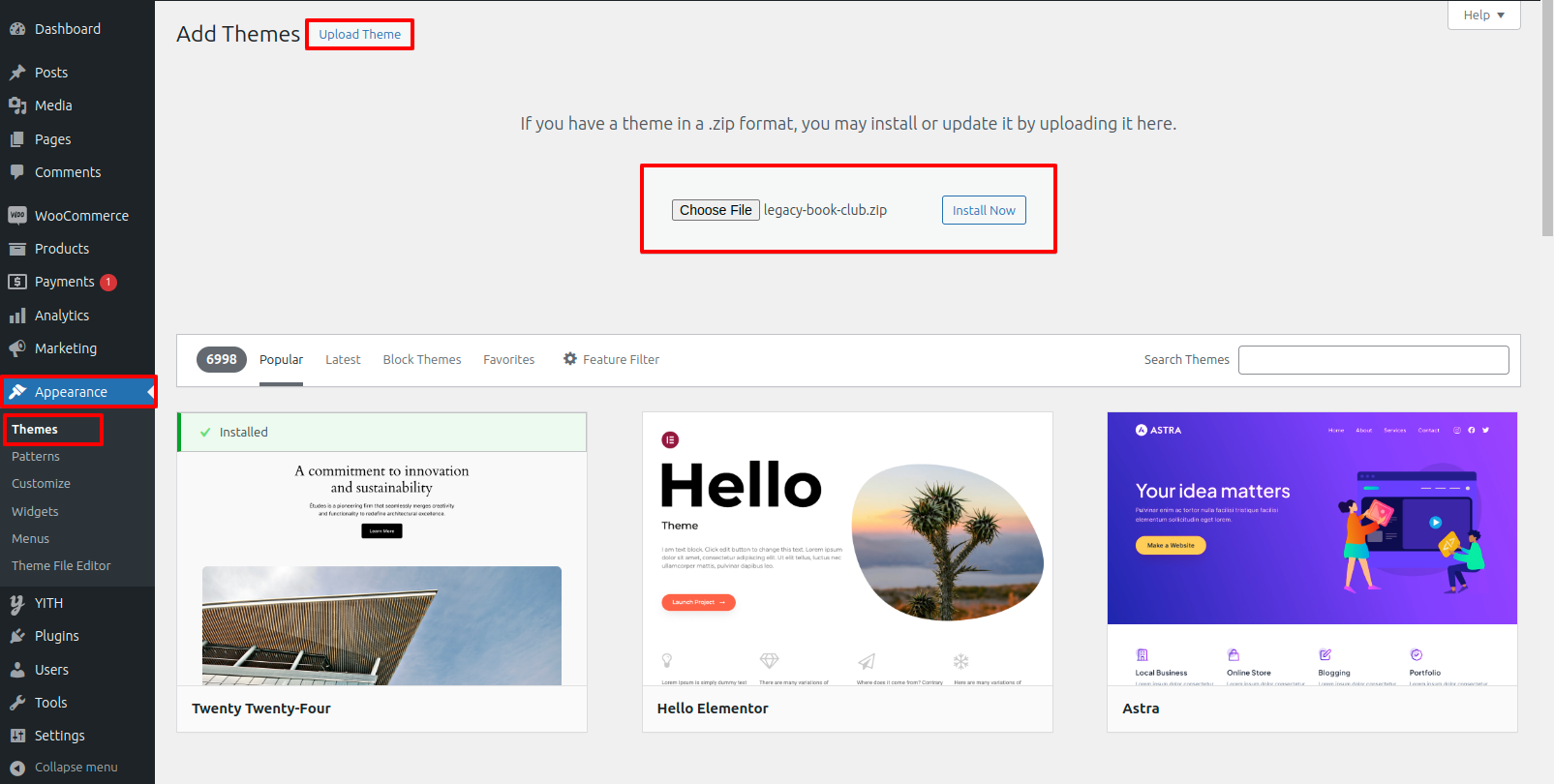Open Customize in the Appearance submenu
The height and width of the screenshot is (784, 1554).
[x=41, y=484]
